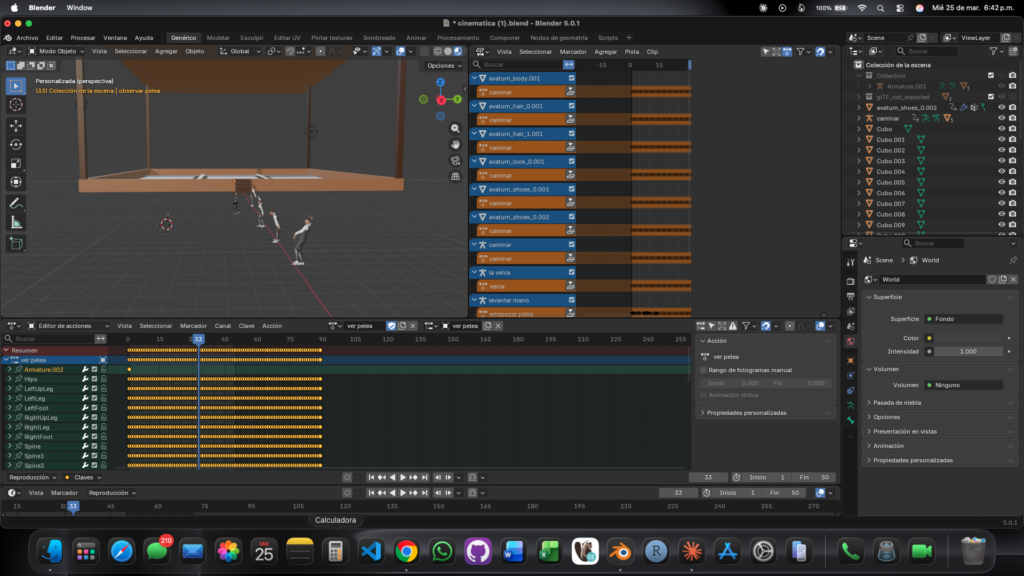Click the Add Cube tool icon
This screenshot has width=1024, height=576.
coord(16,243)
